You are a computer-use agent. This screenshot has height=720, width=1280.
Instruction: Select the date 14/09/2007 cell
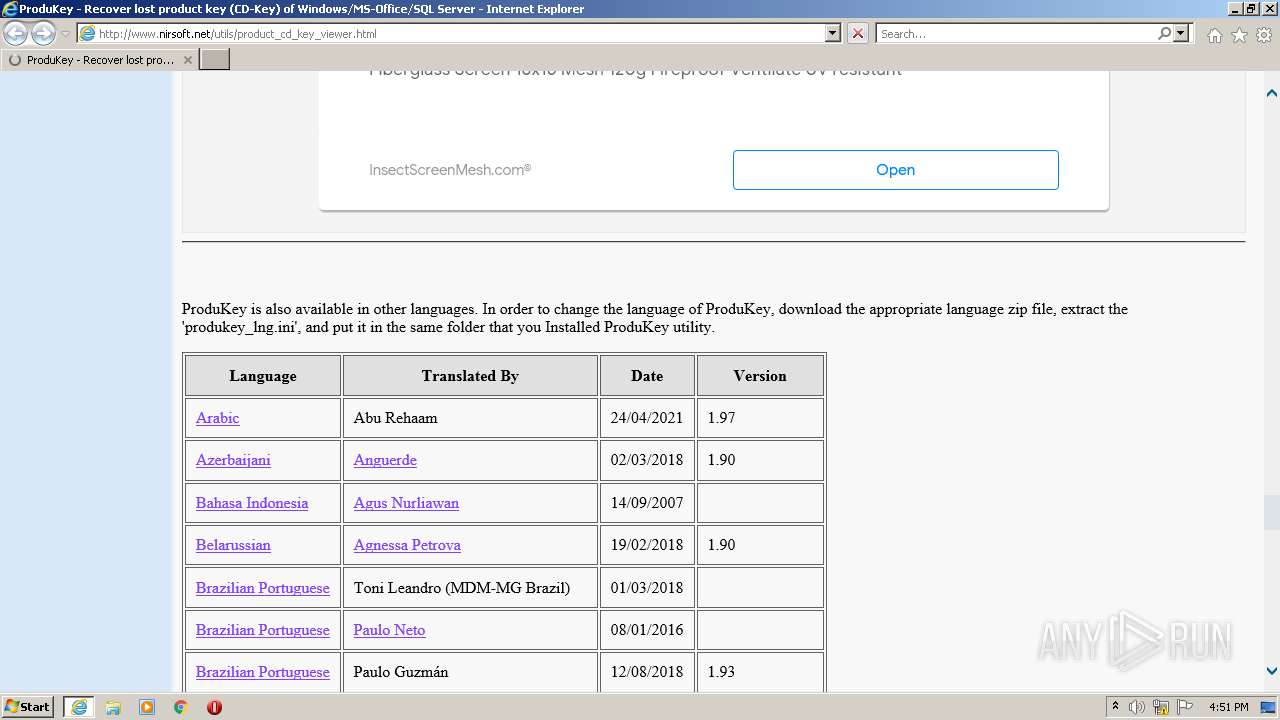[647, 503]
